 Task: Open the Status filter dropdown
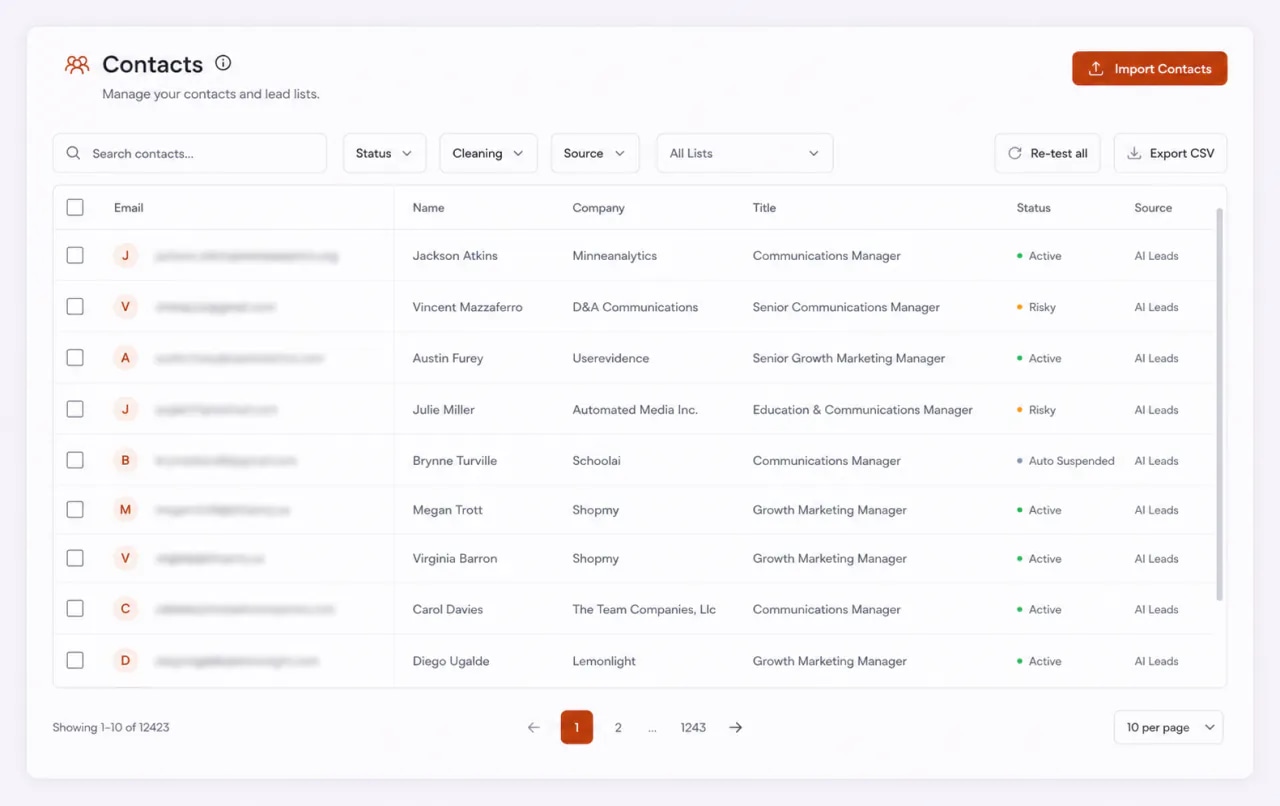(x=385, y=153)
